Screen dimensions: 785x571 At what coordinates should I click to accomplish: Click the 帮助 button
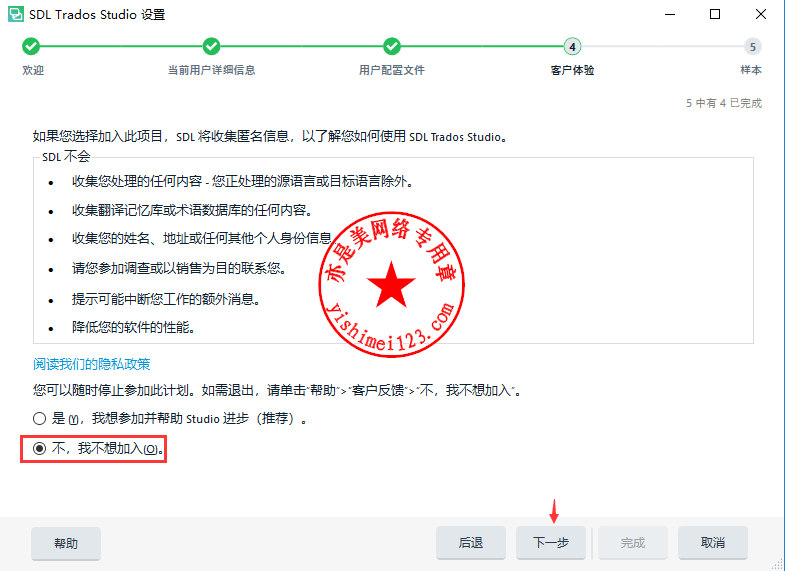pos(66,543)
